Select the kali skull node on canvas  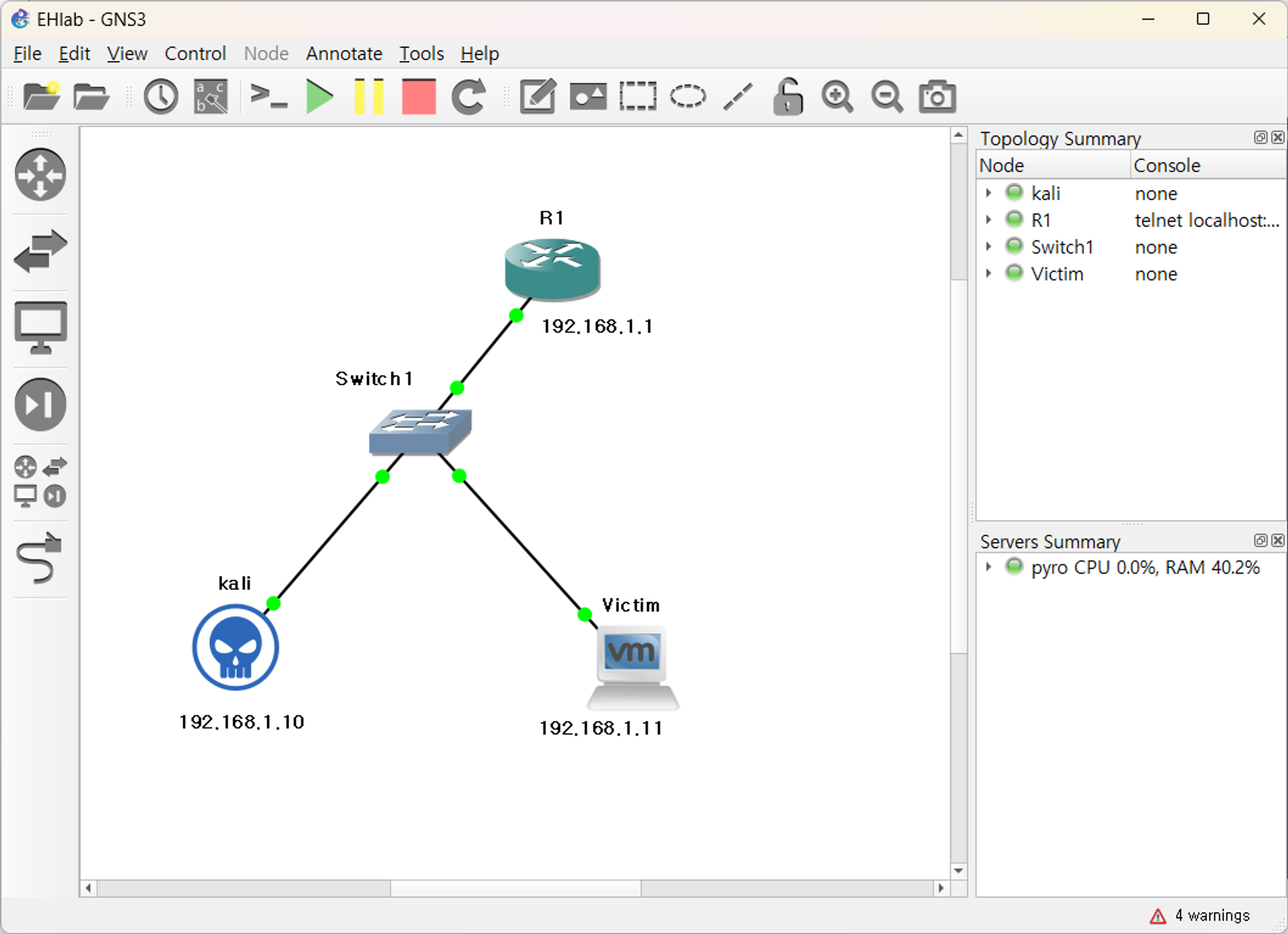tap(236, 647)
